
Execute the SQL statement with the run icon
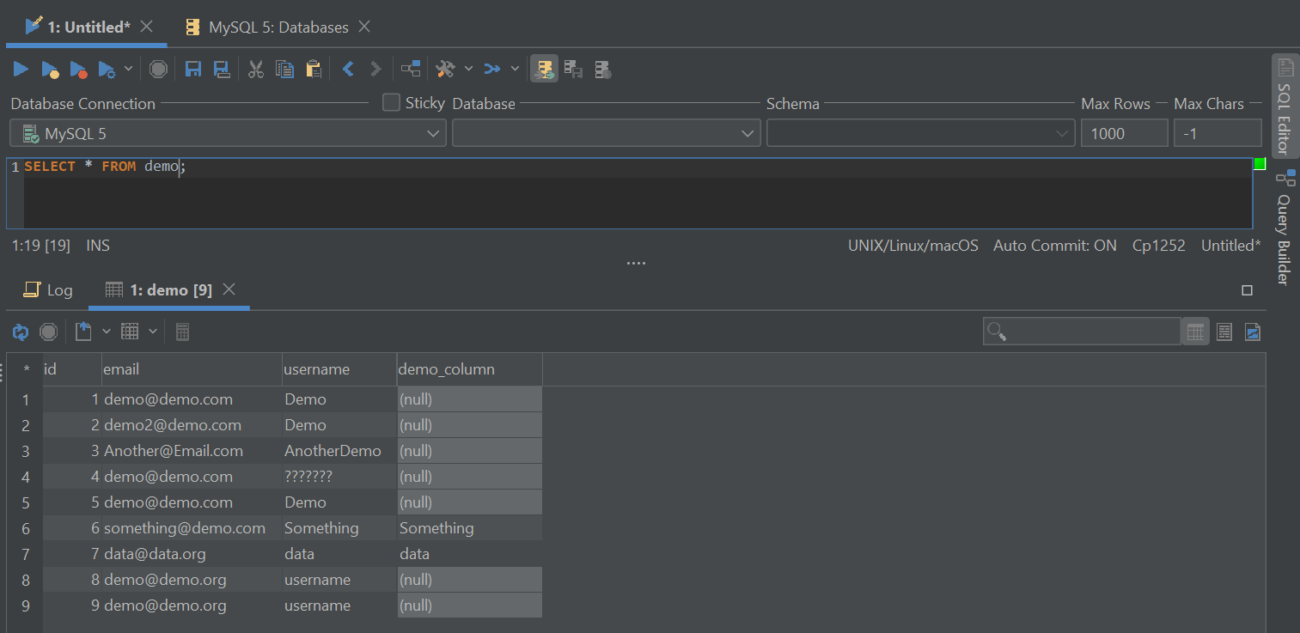[x=19, y=68]
